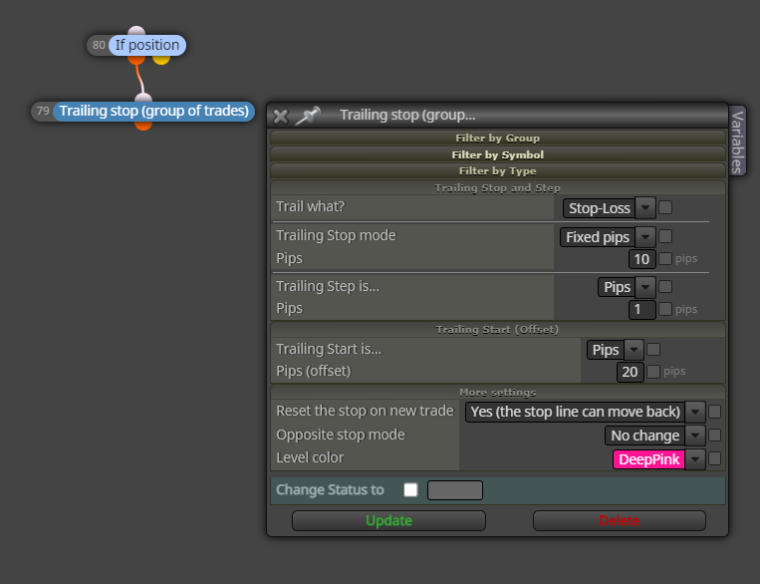Click the red Delete button
This screenshot has width=760, height=584.
point(619,521)
